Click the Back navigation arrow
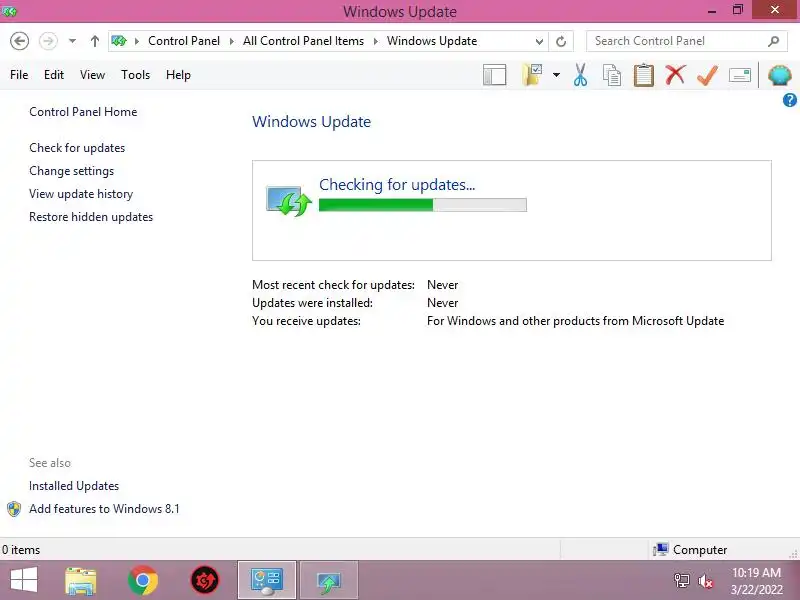The height and width of the screenshot is (600, 800). pyautogui.click(x=19, y=41)
